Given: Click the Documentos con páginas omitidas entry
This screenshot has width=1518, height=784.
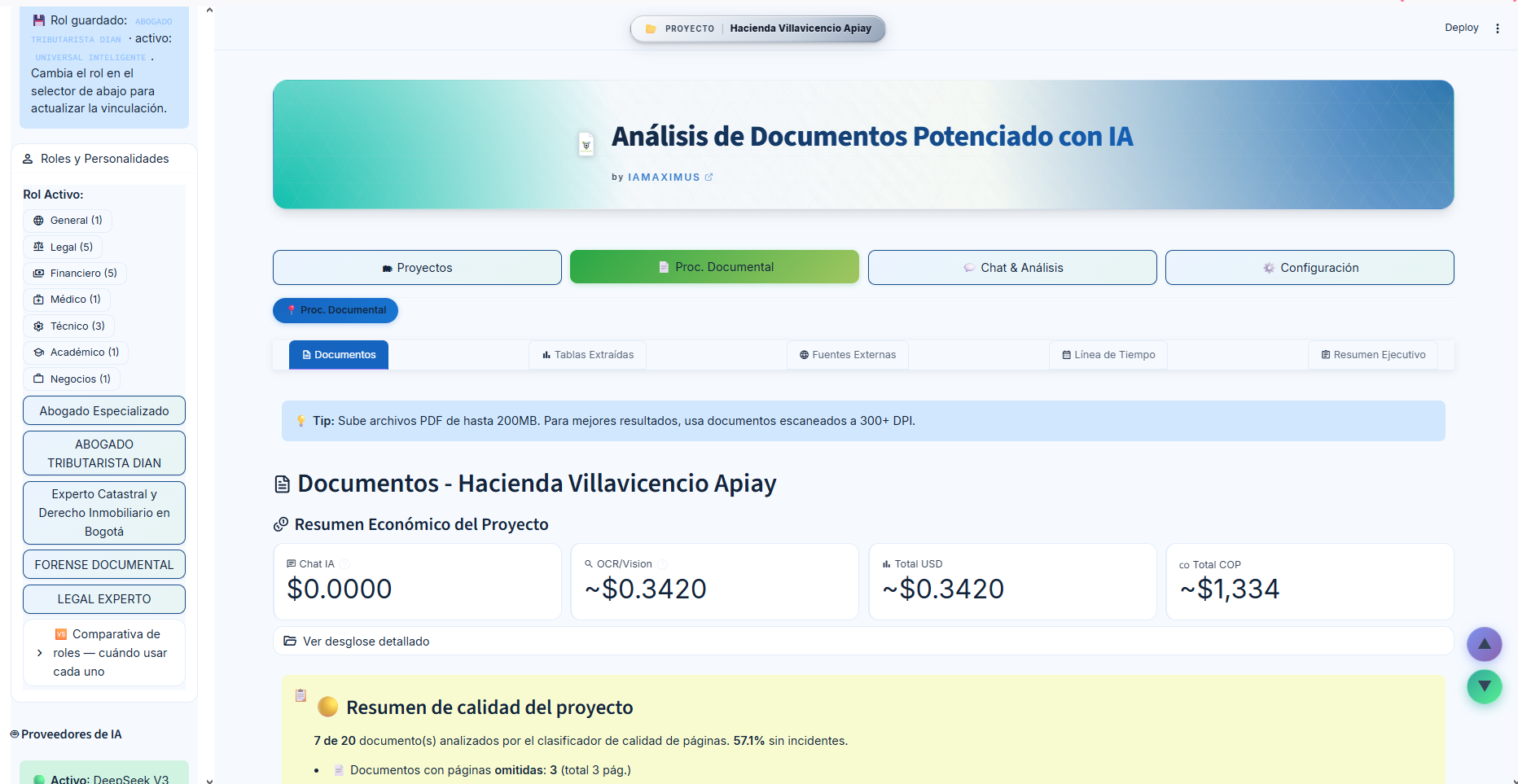Looking at the screenshot, I should point(490,770).
